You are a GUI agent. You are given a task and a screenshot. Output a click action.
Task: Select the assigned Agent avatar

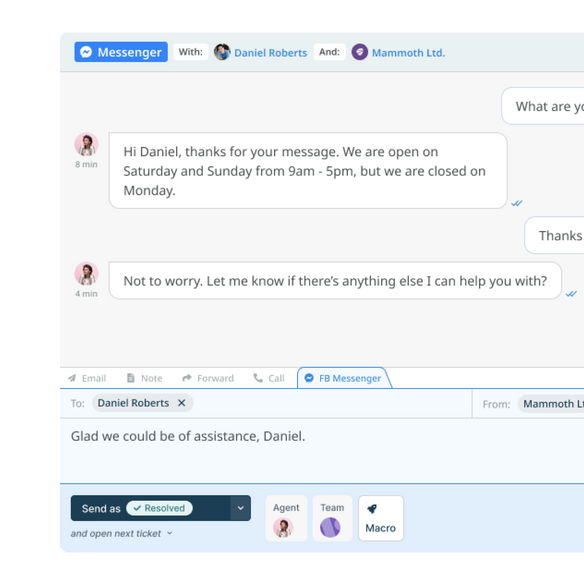coord(283,528)
